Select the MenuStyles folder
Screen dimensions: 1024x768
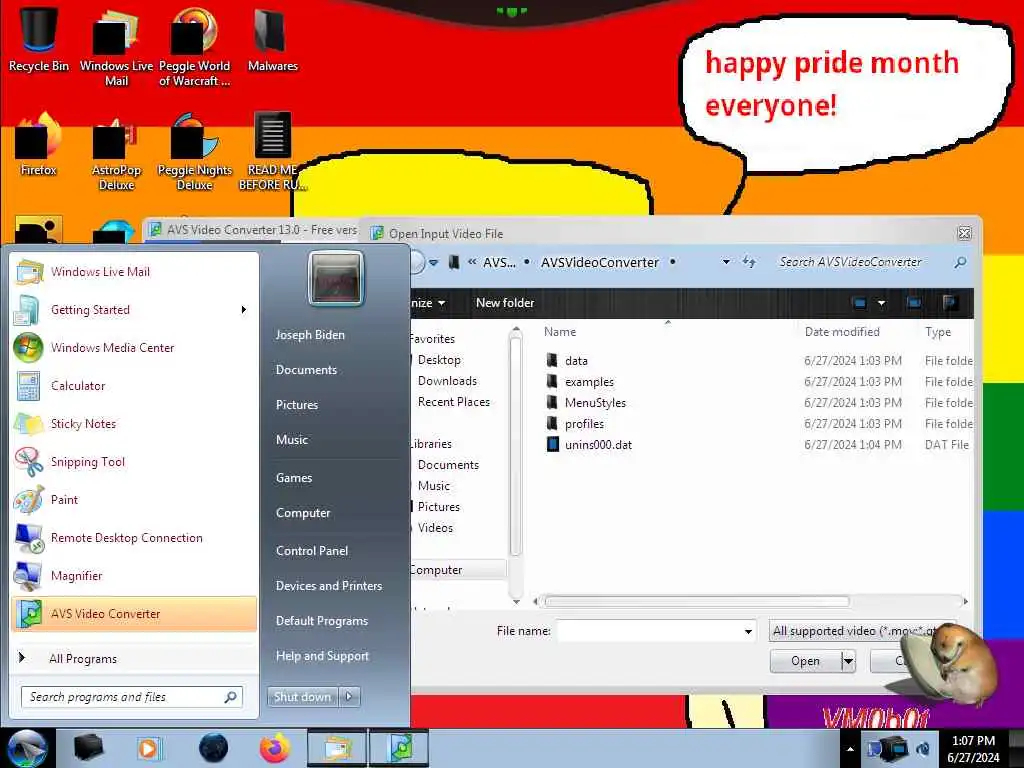595,402
